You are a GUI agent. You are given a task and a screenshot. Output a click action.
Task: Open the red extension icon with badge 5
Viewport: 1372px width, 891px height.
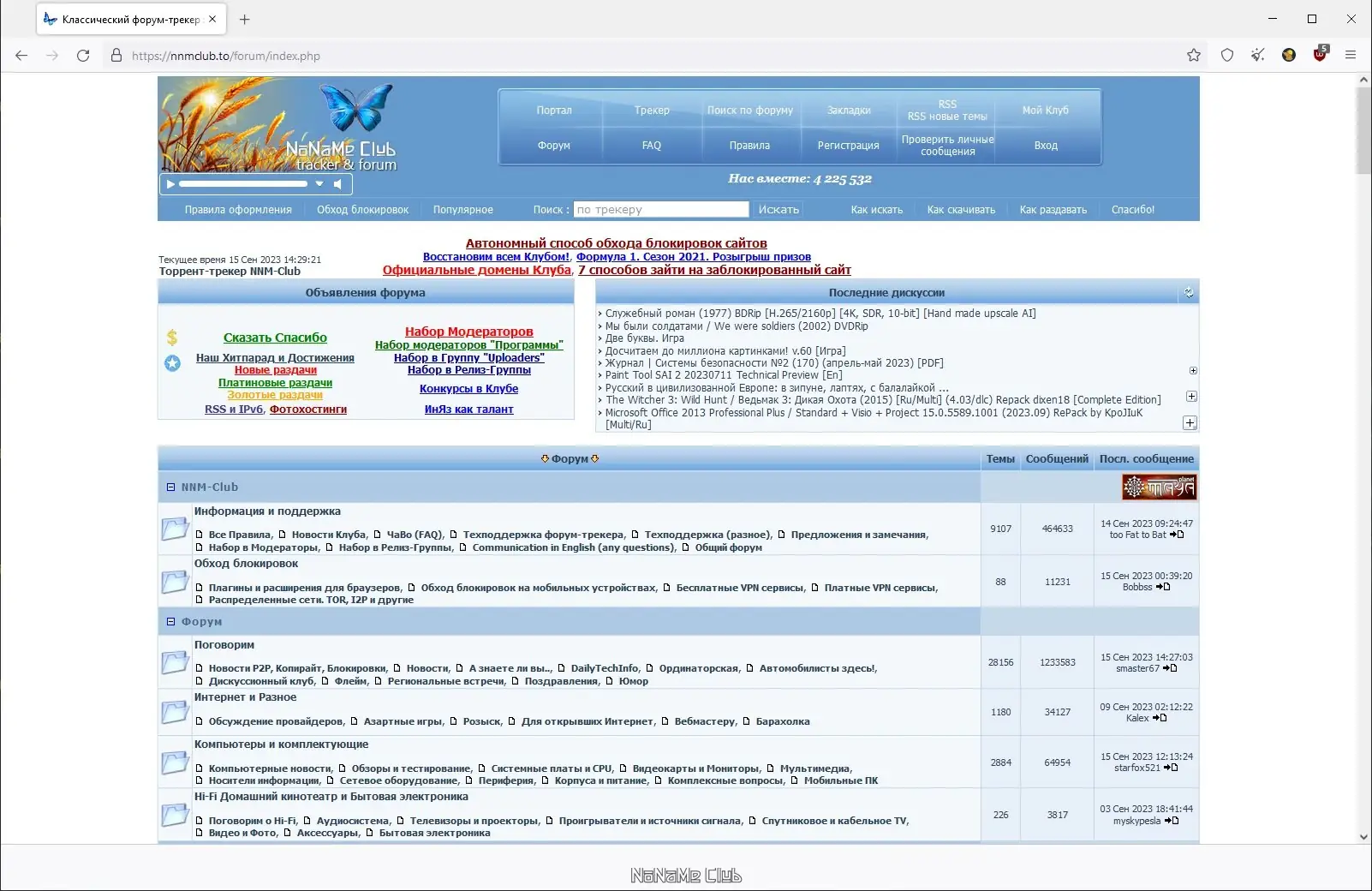(1320, 54)
